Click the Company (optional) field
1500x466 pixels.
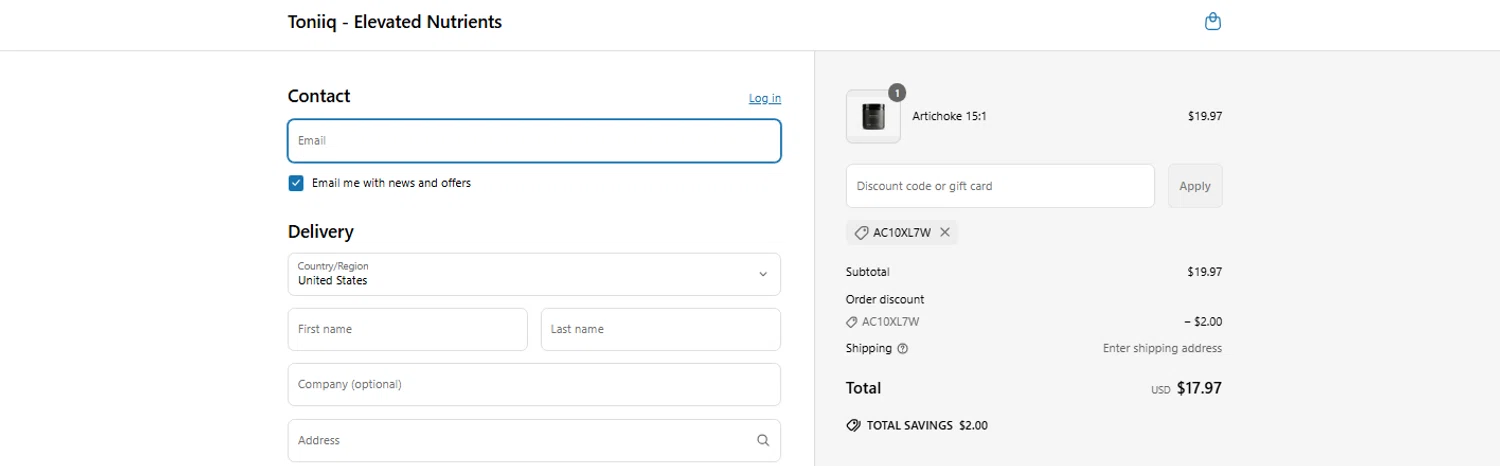pyautogui.click(x=534, y=384)
